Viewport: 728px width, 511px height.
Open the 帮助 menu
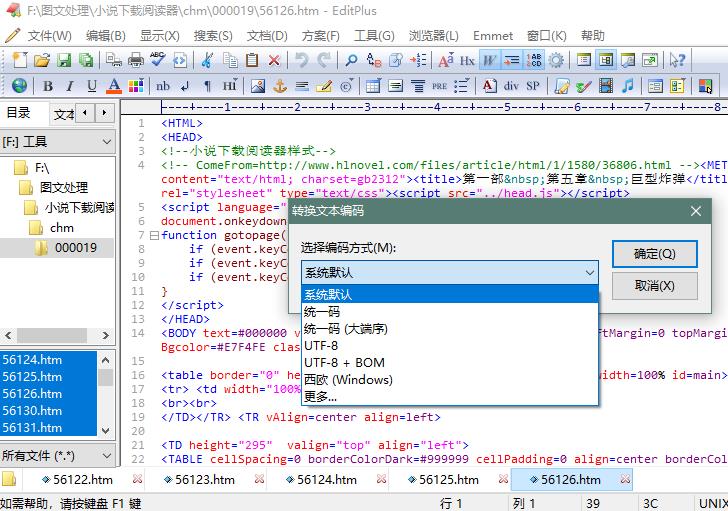pos(593,36)
